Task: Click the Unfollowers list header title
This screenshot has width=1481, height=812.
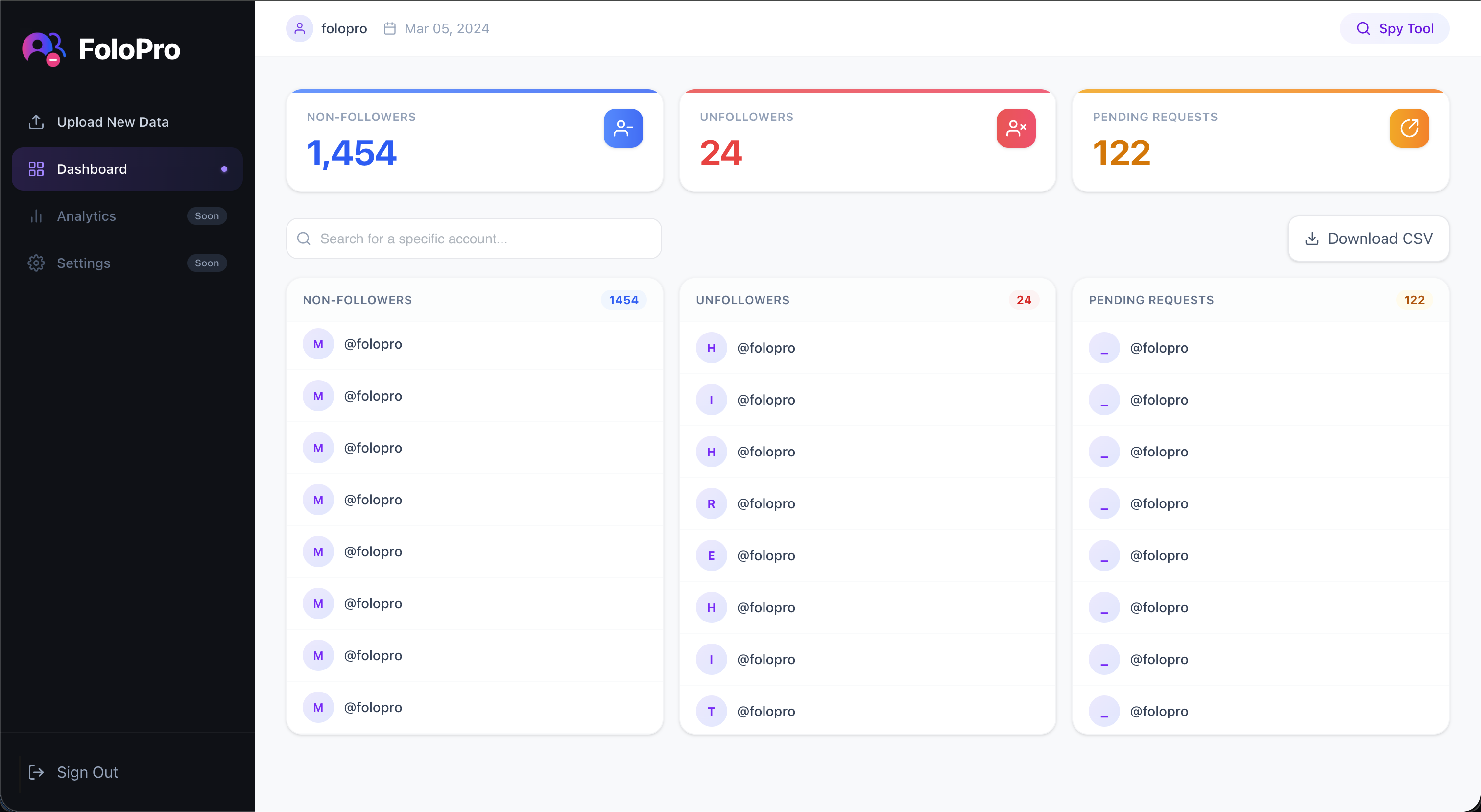Action: tap(743, 300)
